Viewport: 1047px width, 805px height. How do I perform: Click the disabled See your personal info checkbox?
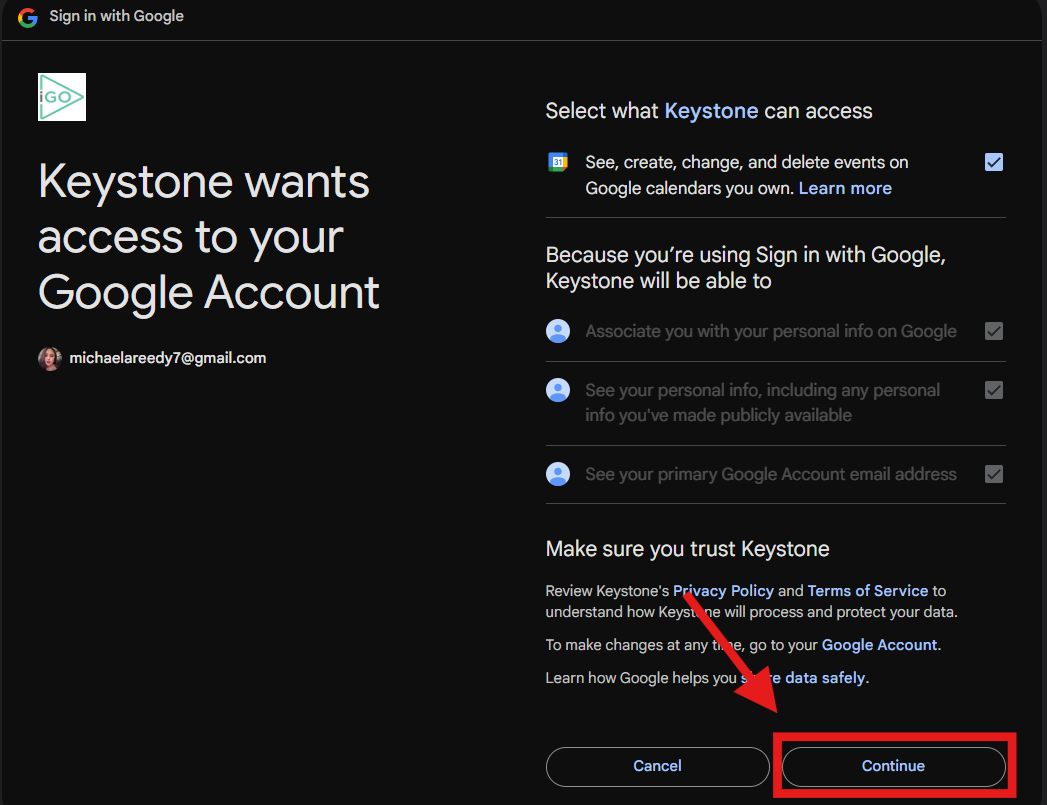994,390
